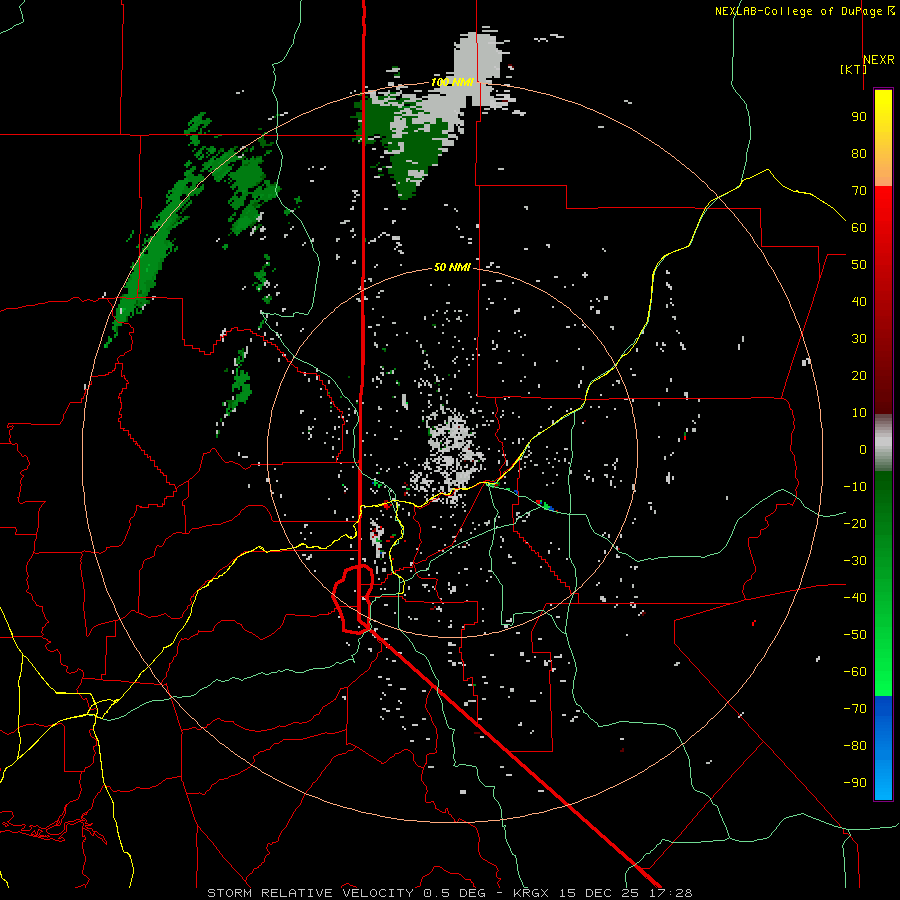
Task: Select the 90 value on velocity scale
Action: click(x=859, y=117)
